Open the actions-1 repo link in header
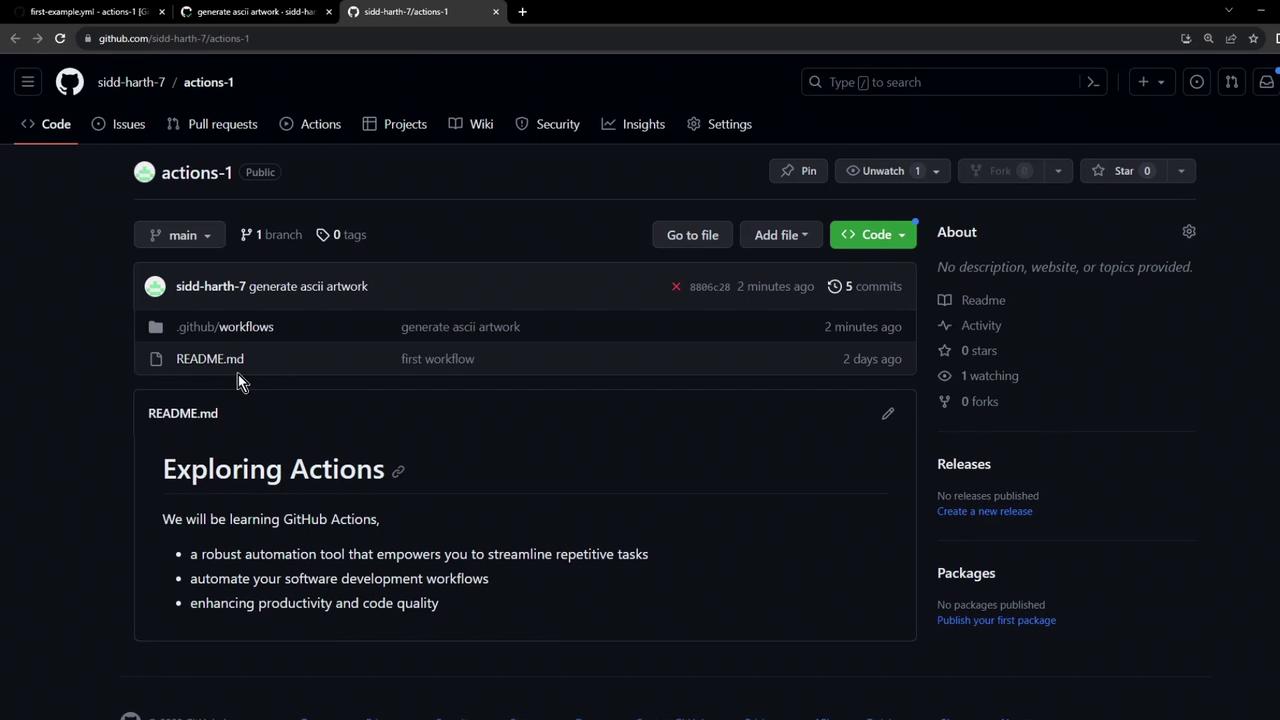1280x720 pixels. point(208,82)
